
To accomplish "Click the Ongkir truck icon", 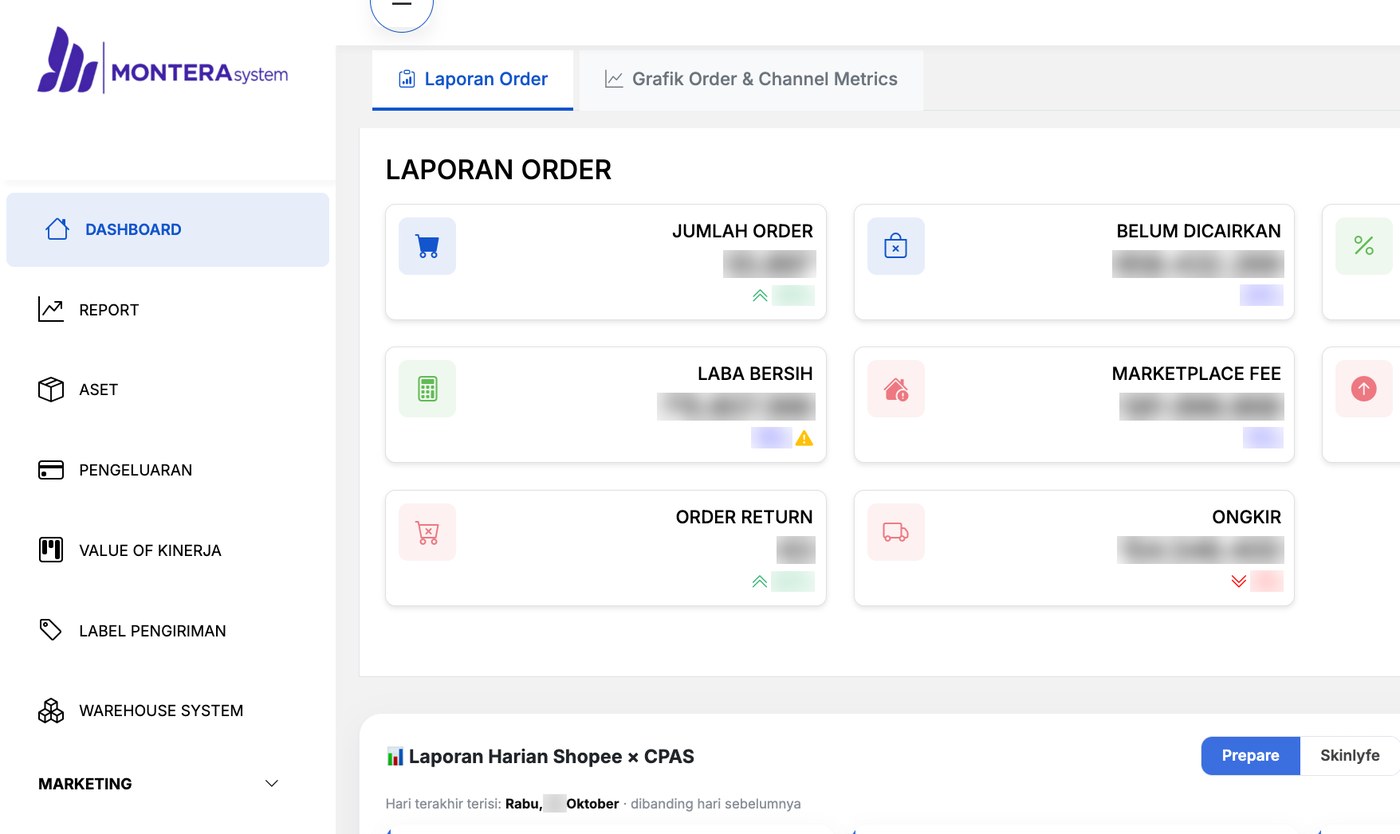I will click(x=896, y=532).
